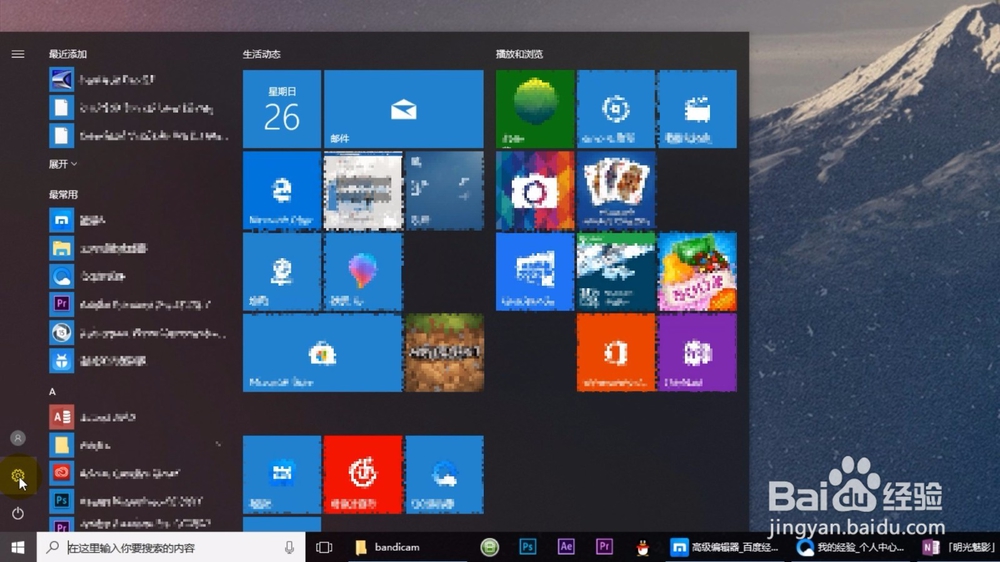This screenshot has width=1000, height=562.
Task: Open the Movies & TV clapperboard tile
Action: [697, 109]
